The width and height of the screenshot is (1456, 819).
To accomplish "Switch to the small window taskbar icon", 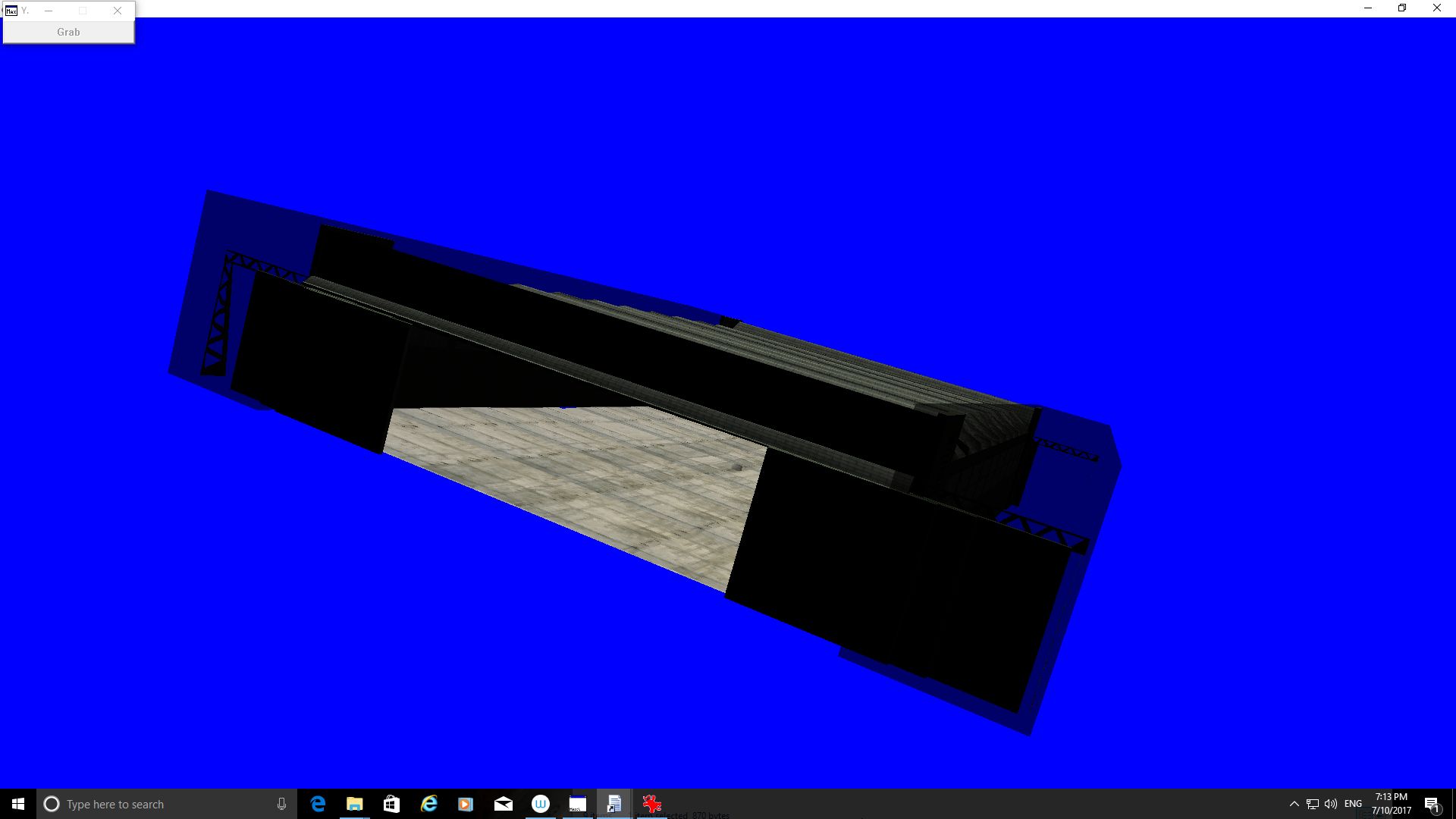I will (x=577, y=804).
